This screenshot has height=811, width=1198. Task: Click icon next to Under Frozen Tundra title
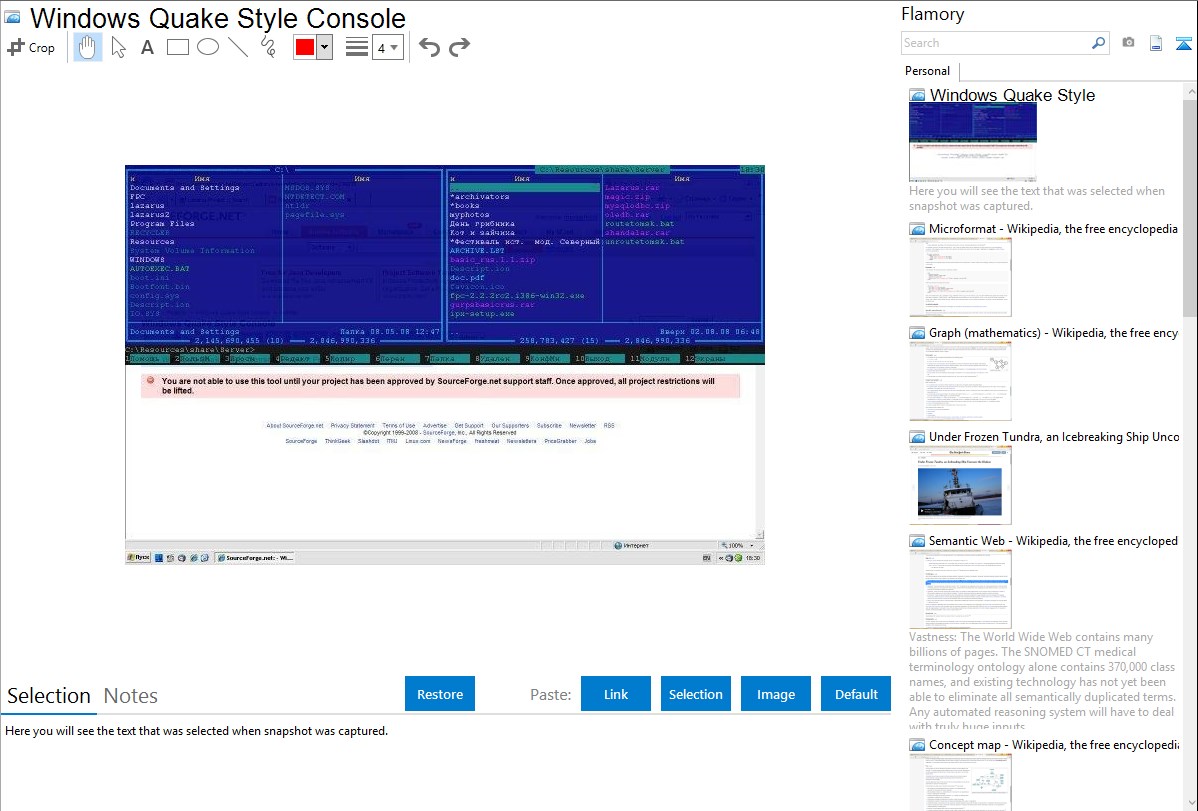pos(917,437)
